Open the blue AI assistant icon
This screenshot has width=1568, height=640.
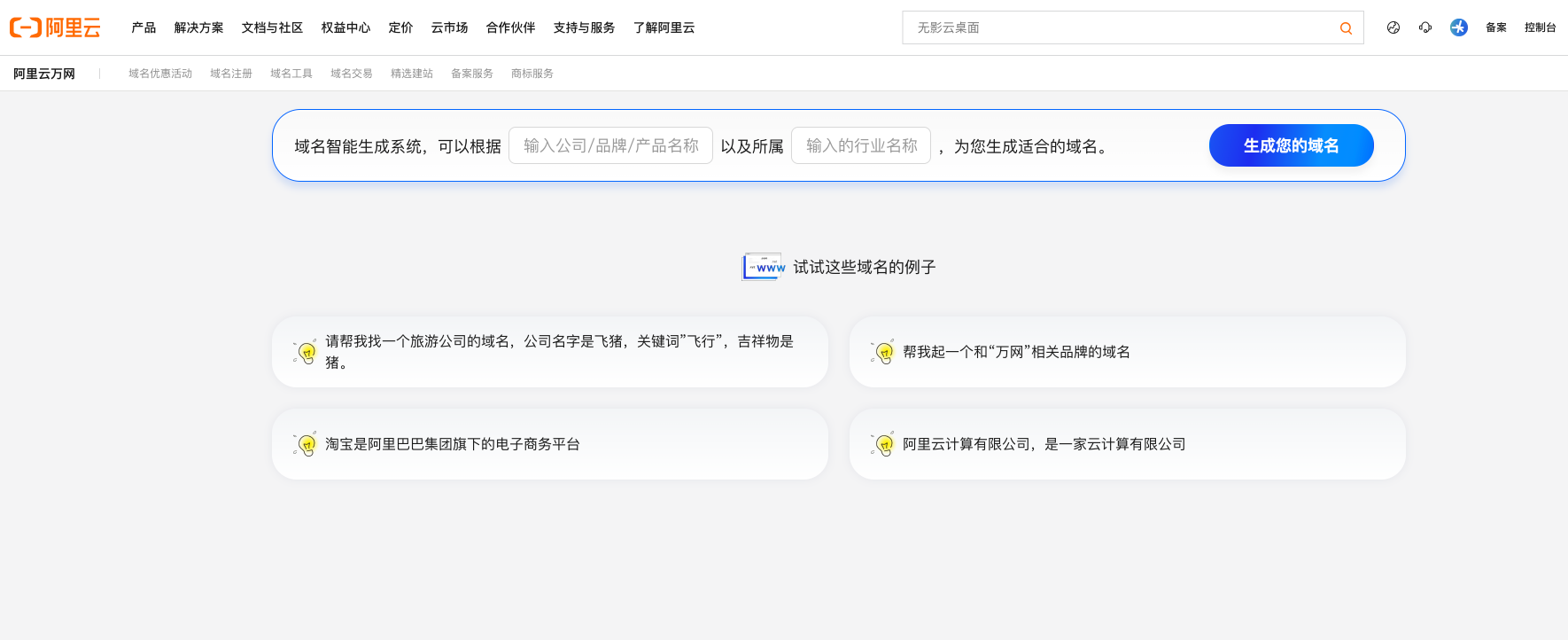1458,27
